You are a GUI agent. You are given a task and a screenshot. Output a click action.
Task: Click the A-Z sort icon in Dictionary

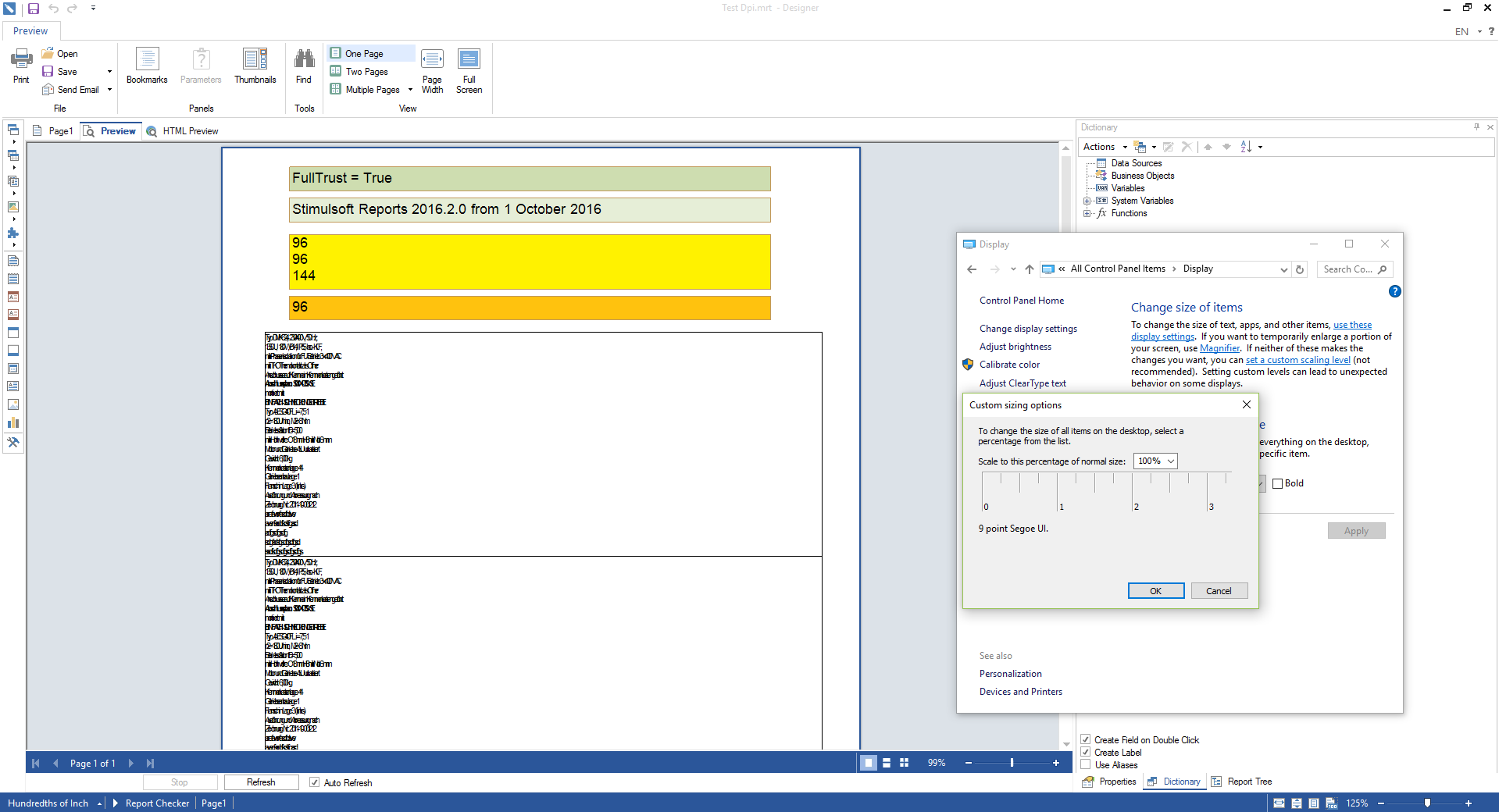tap(1246, 147)
